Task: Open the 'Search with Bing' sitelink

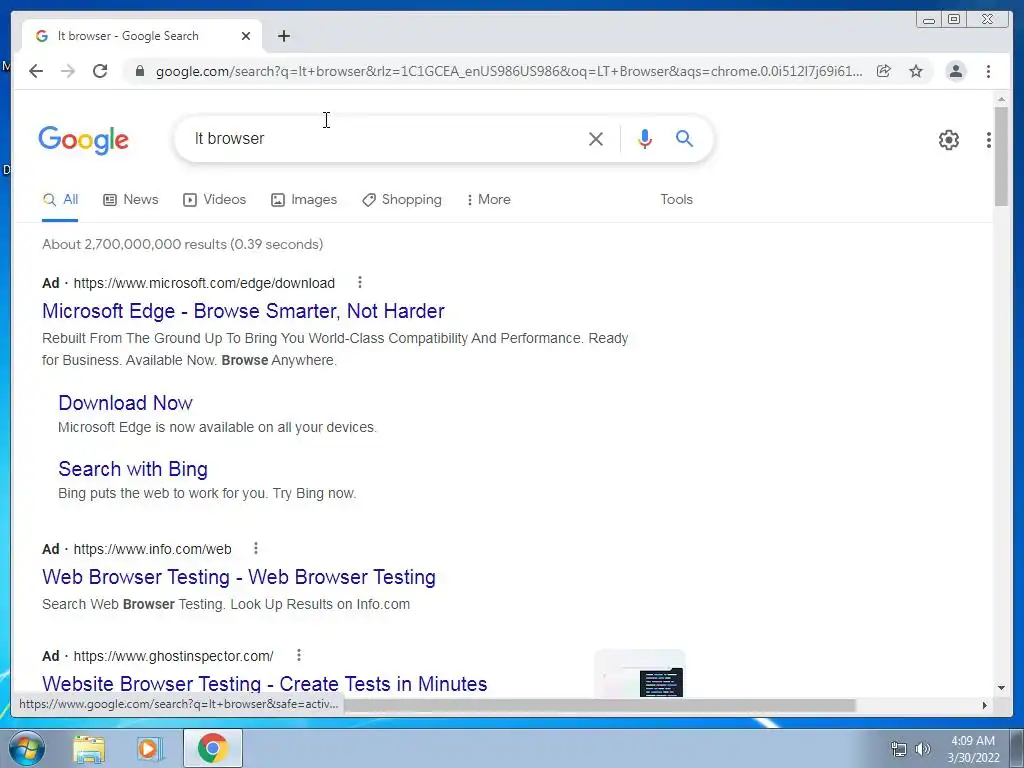Action: click(133, 469)
